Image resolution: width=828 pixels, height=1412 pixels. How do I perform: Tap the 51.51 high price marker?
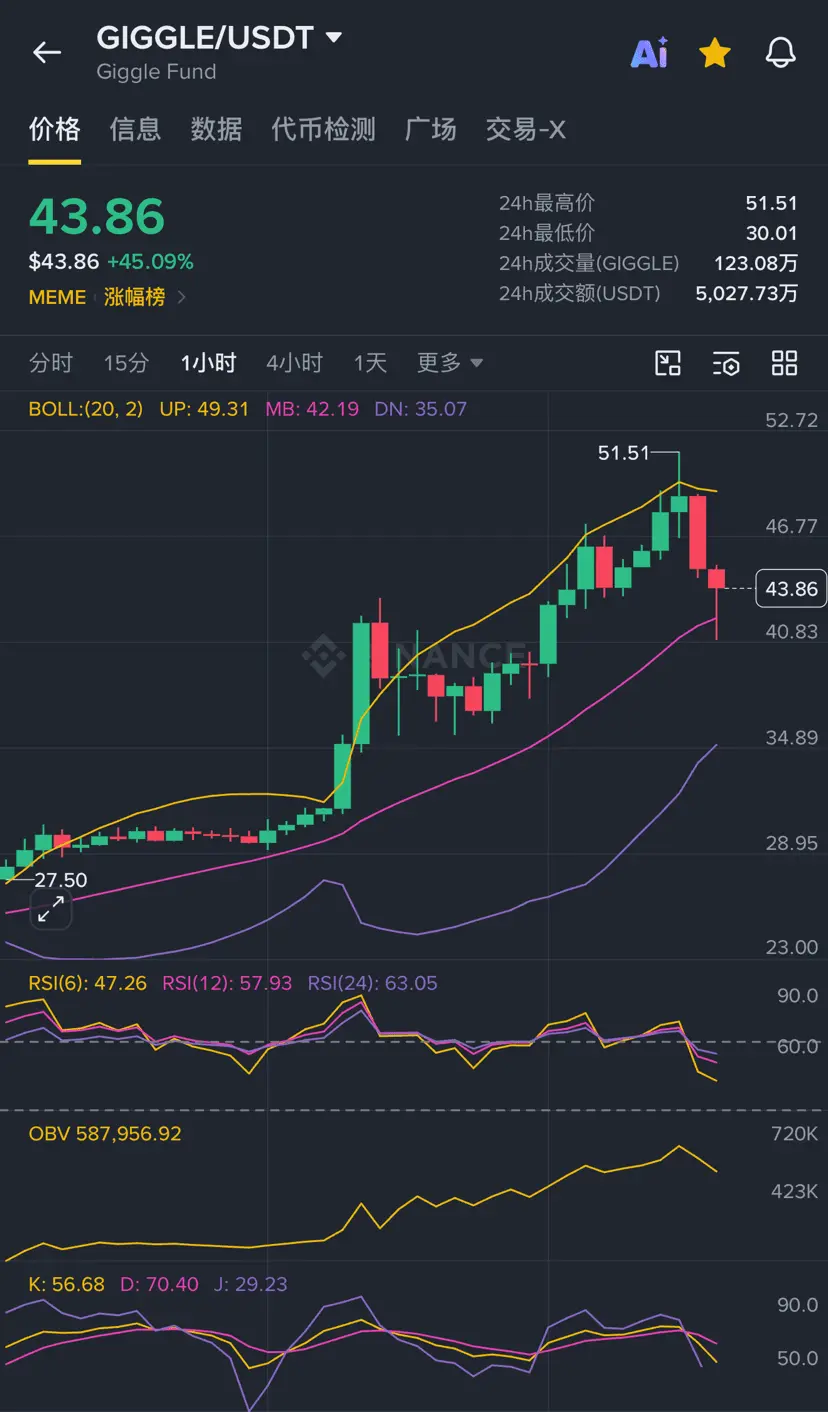tap(623, 453)
